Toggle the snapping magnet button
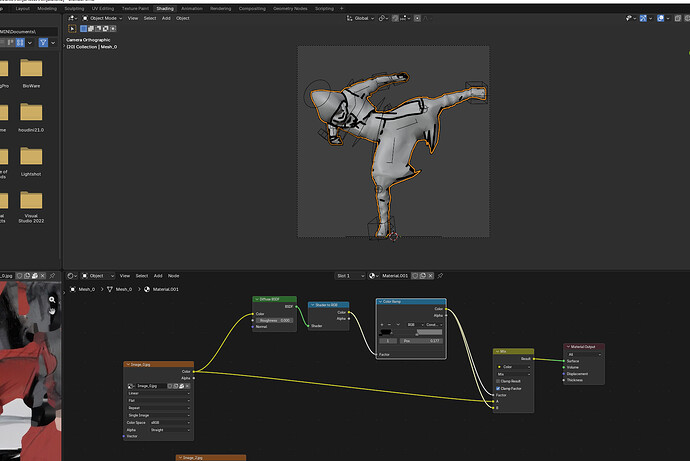Viewport: 690px width, 461px height. point(395,18)
